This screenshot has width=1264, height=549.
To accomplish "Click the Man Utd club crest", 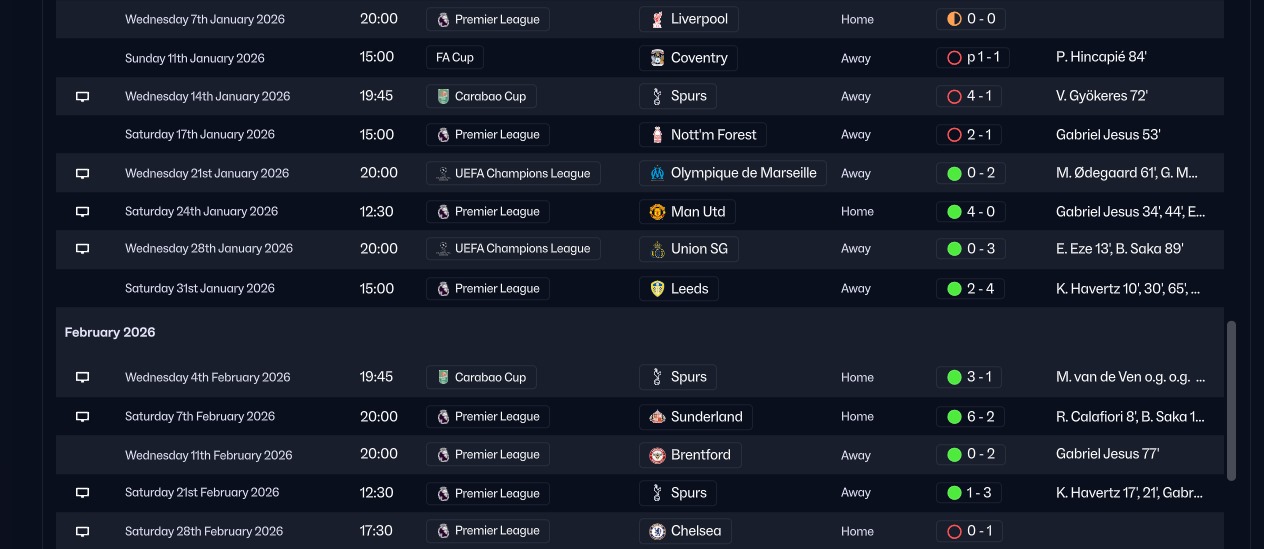I will (x=656, y=211).
